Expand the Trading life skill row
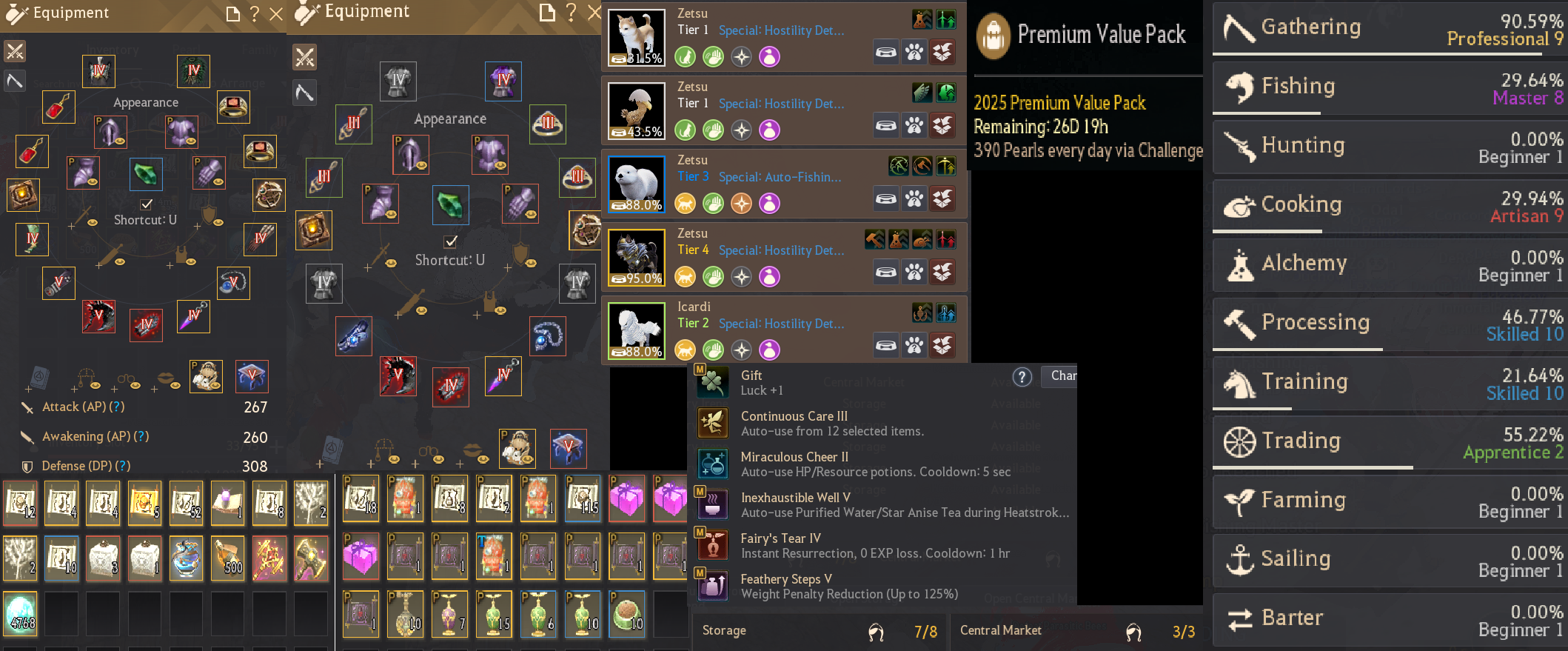This screenshot has width=1568, height=651. [1390, 442]
